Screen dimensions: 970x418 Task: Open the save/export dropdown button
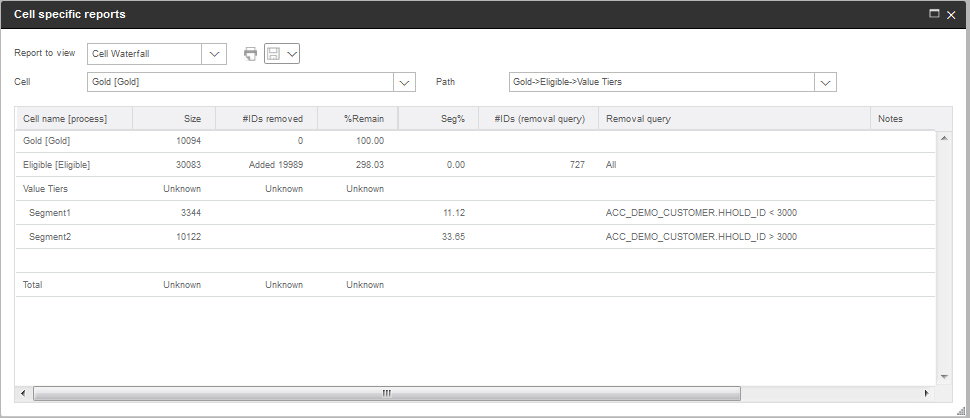tap(282, 54)
